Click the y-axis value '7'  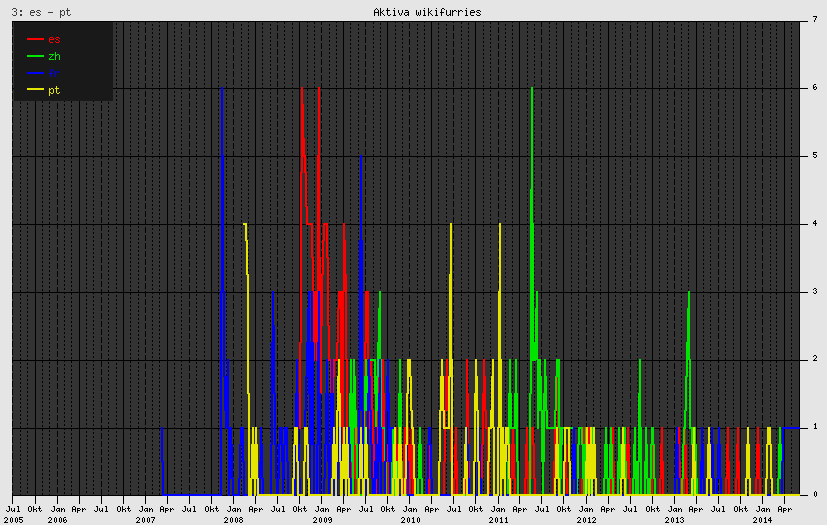815,20
